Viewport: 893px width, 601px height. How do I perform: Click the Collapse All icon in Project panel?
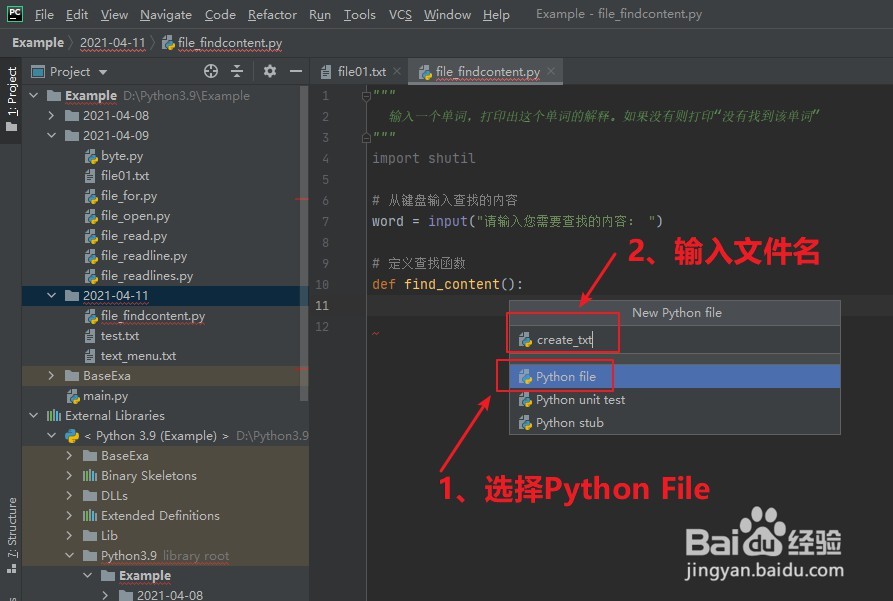(x=237, y=71)
